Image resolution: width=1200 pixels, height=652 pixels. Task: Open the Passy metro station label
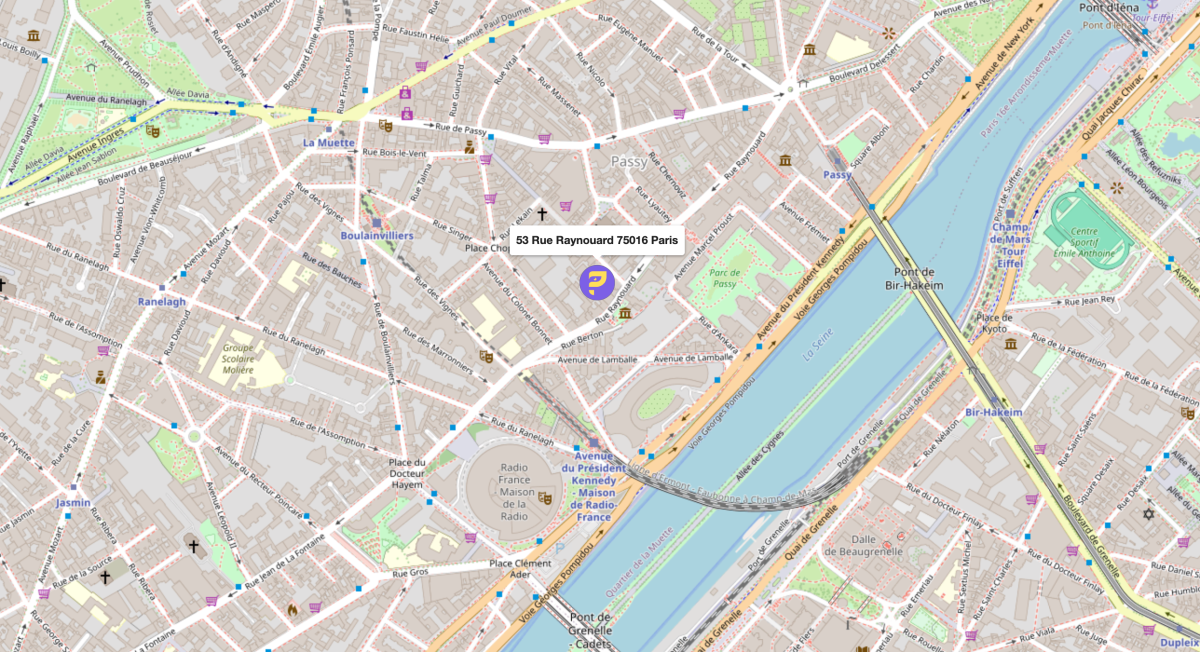pyautogui.click(x=837, y=175)
